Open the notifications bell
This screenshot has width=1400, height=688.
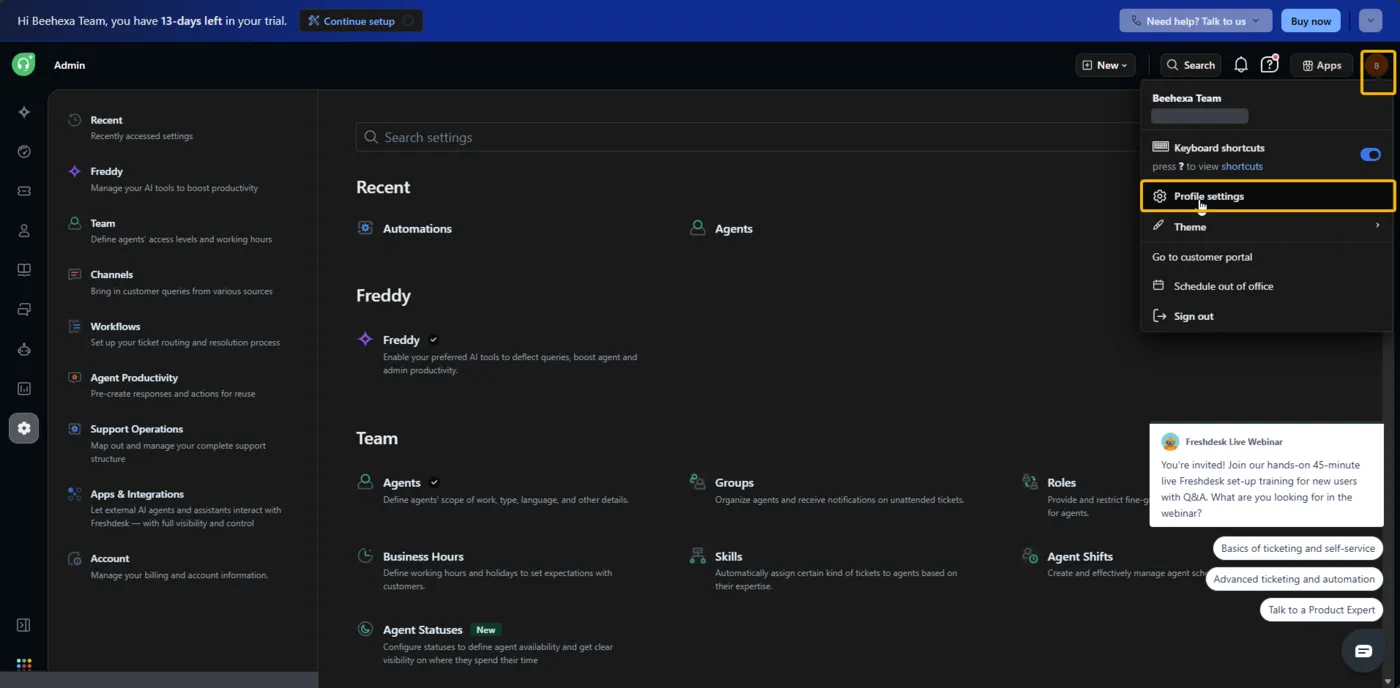(x=1240, y=65)
